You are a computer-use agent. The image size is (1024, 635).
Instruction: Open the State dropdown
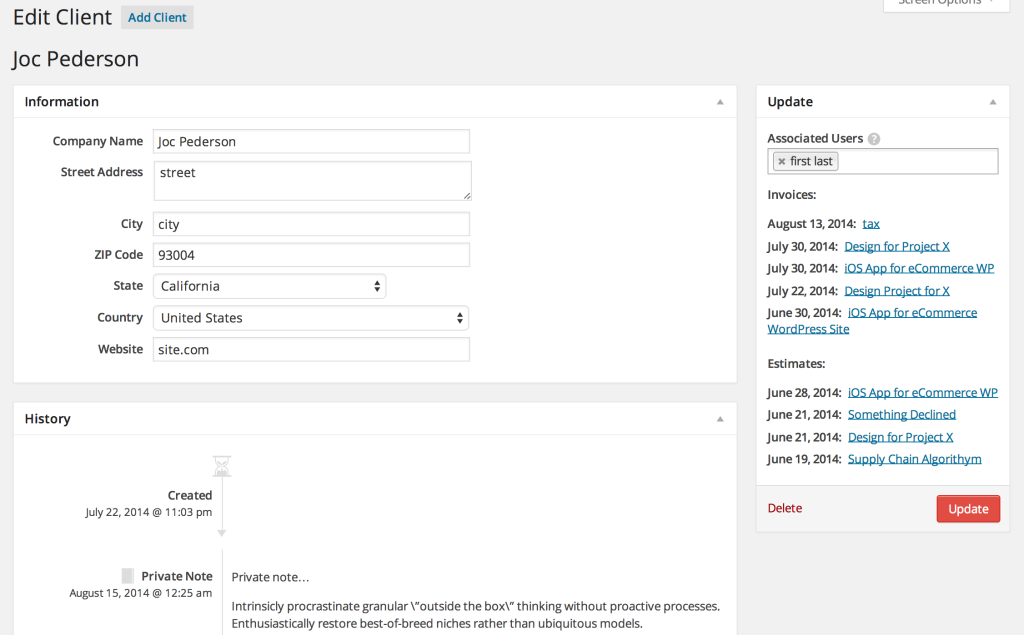268,286
